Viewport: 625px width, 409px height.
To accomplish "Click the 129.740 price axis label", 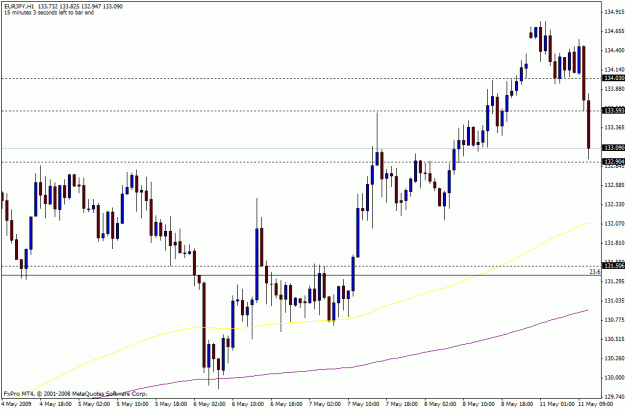I will (614, 397).
